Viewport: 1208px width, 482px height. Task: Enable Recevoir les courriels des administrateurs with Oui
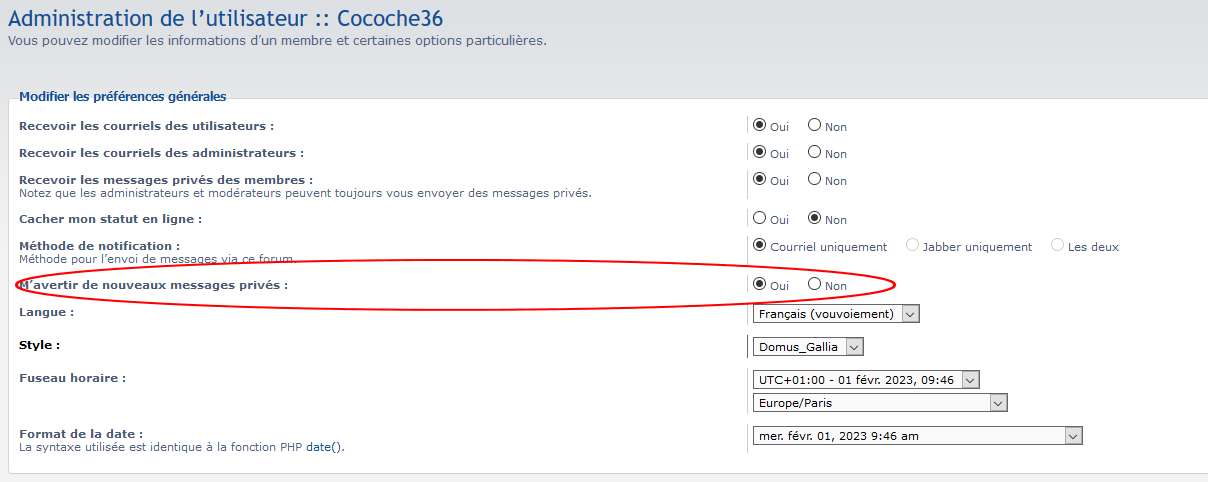click(760, 153)
